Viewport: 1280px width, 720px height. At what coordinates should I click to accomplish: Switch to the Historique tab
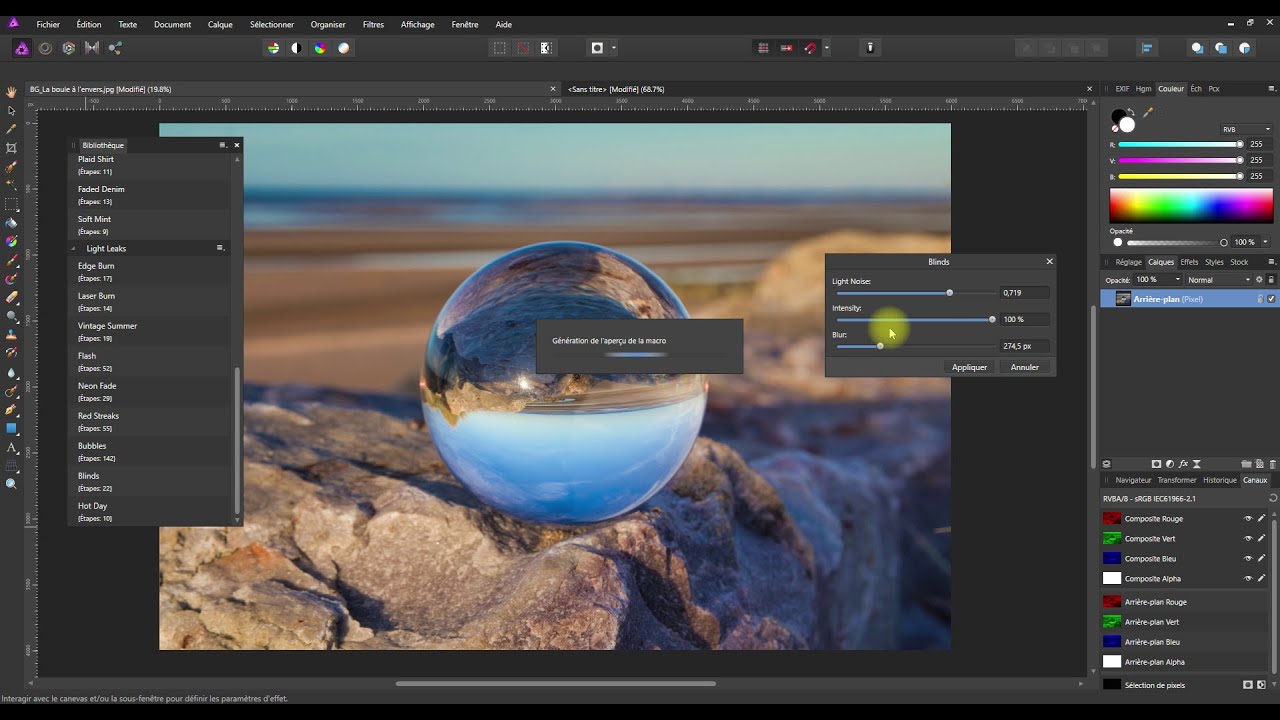(1220, 480)
